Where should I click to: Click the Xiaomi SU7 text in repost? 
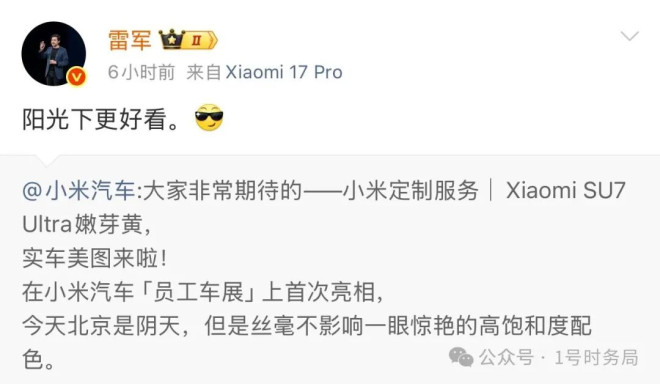566,190
